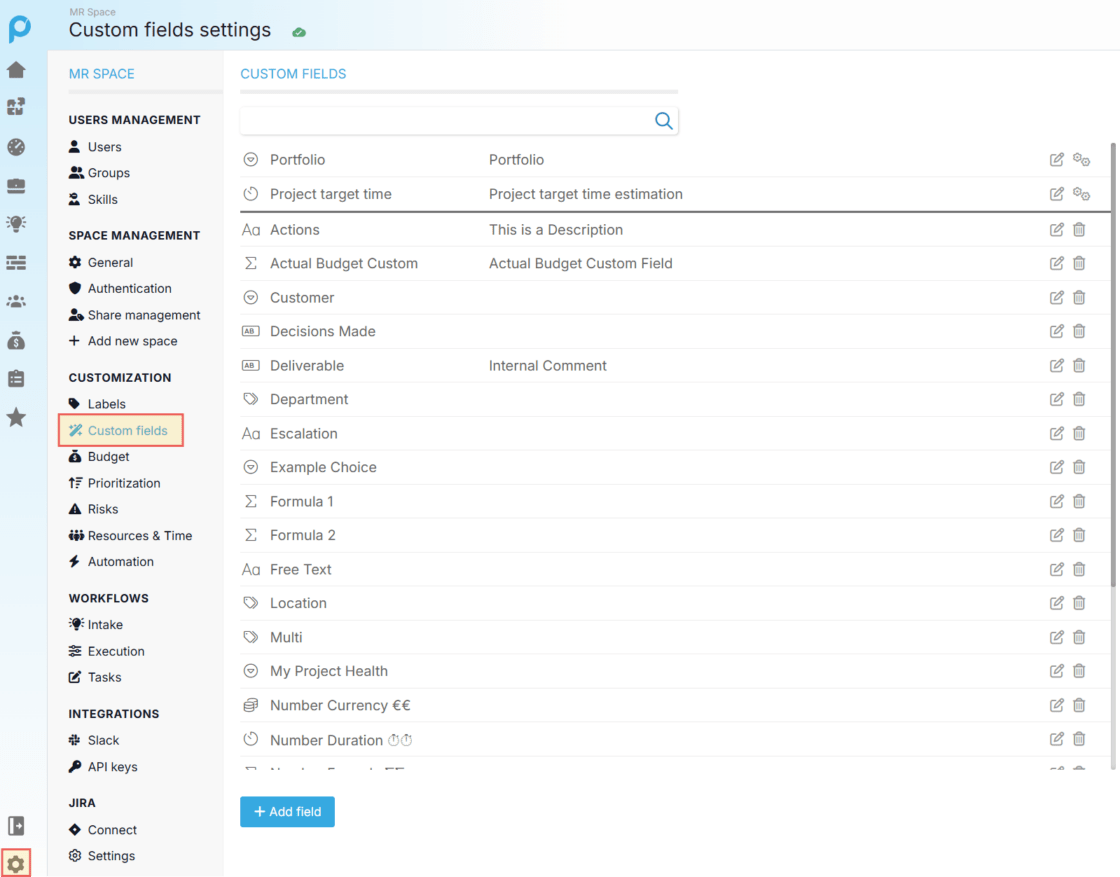
Task: Click Add new space
Action: [x=123, y=341]
